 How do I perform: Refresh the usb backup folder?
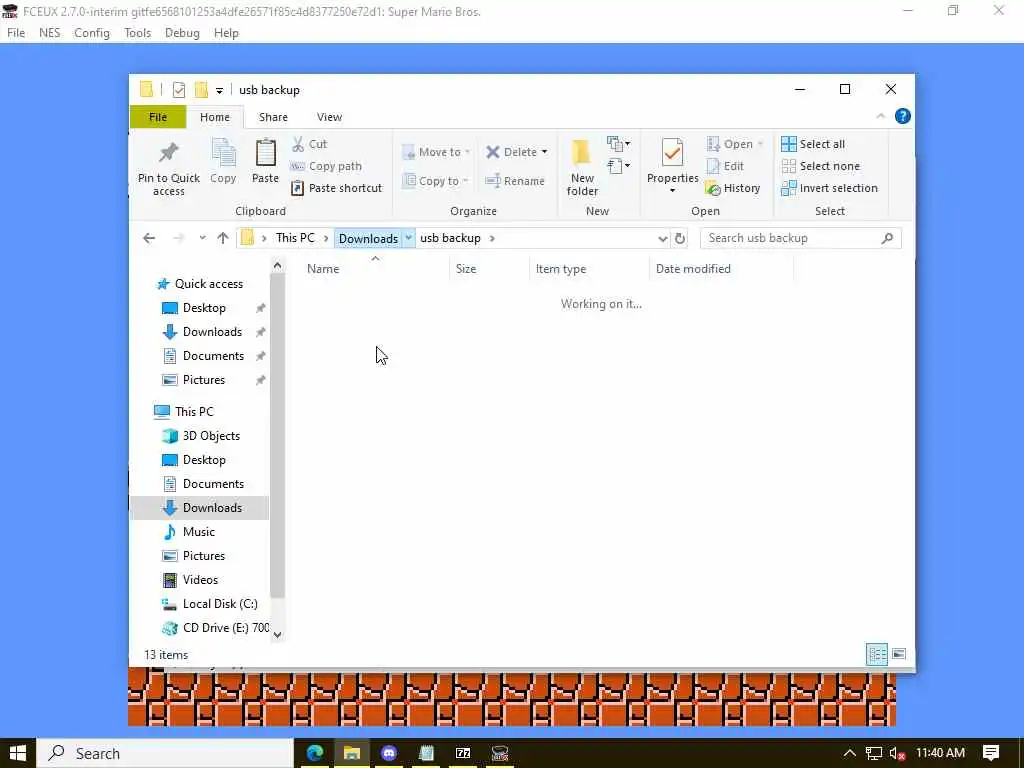pyautogui.click(x=680, y=238)
